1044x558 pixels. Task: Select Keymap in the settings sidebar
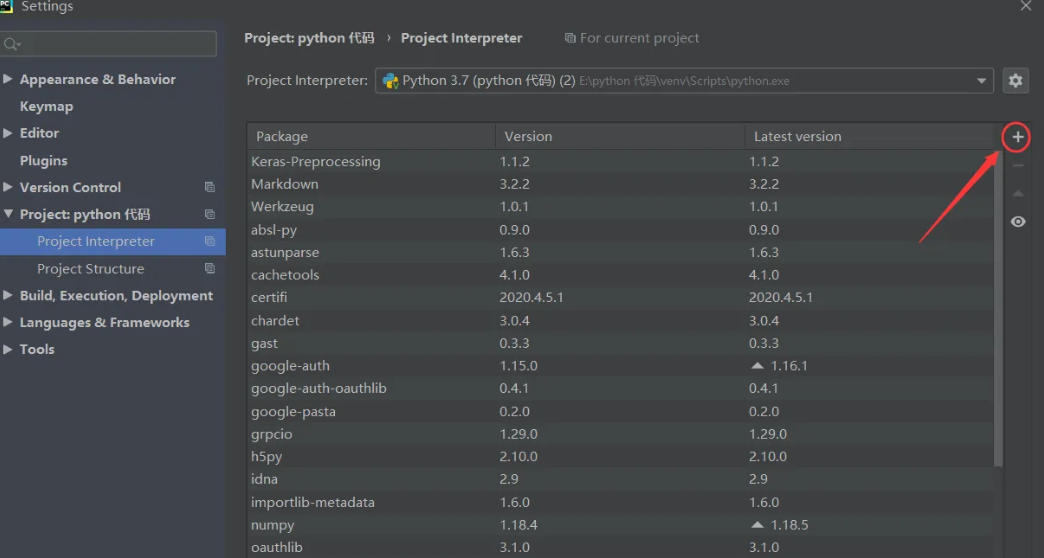click(x=46, y=106)
